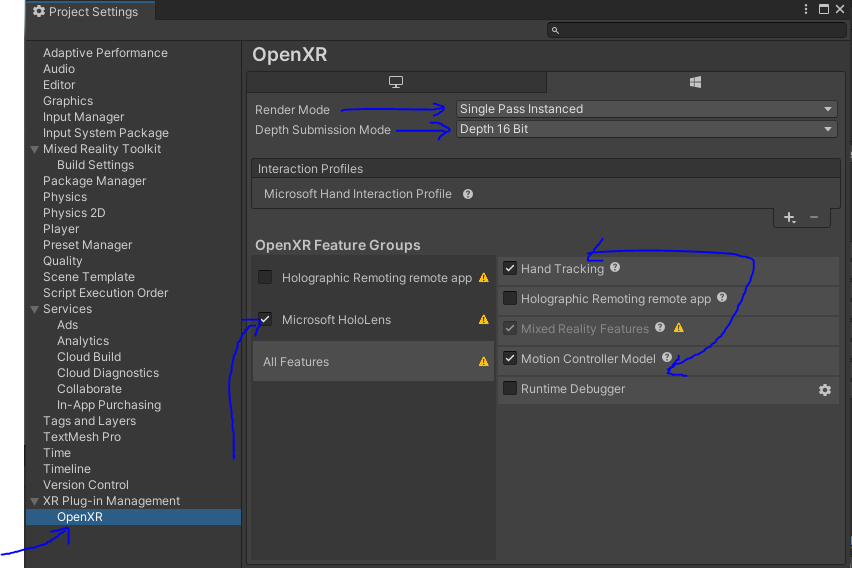Select Collaborate under Services
This screenshot has height=568, width=852.
[x=89, y=389]
